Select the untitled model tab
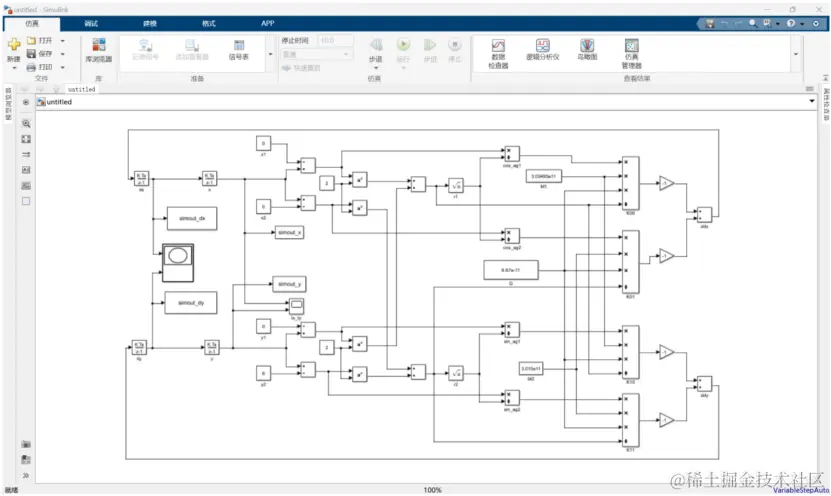The width and height of the screenshot is (831, 496). click(81, 89)
